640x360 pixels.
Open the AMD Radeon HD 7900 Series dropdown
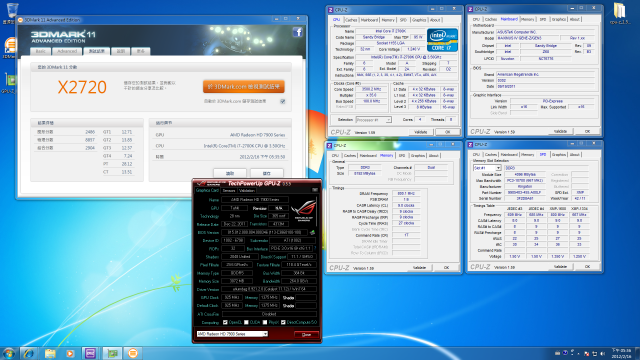coord(232,334)
